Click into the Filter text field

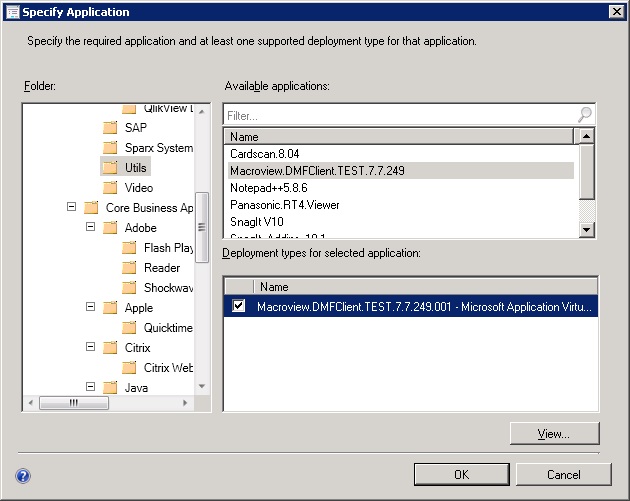(398, 115)
